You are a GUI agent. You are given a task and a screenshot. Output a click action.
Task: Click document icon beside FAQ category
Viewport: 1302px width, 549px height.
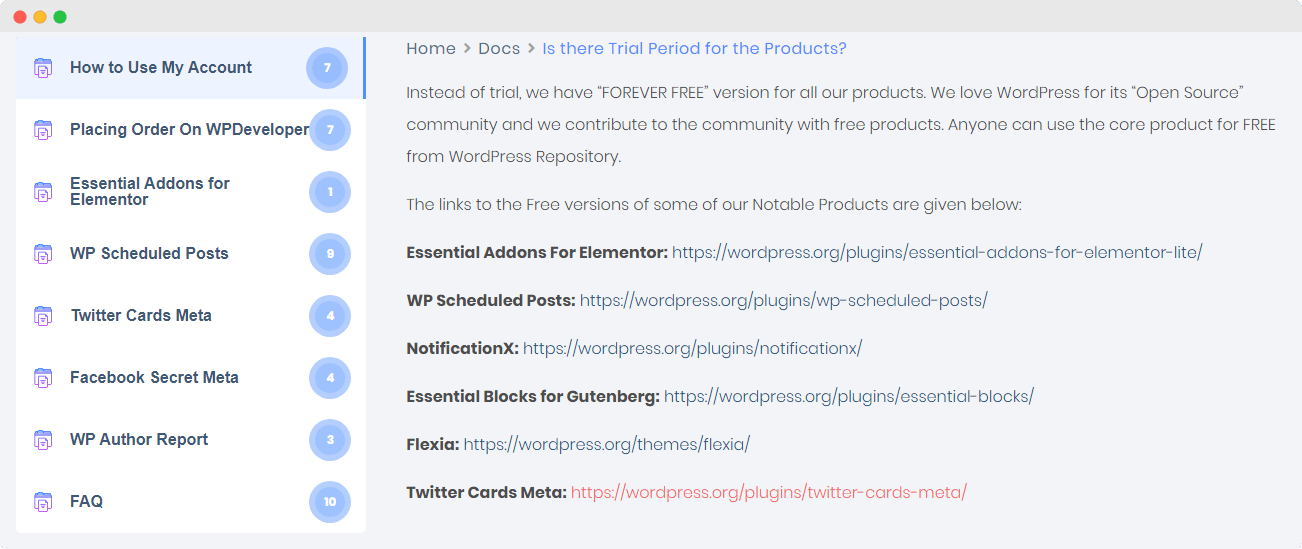click(x=43, y=502)
